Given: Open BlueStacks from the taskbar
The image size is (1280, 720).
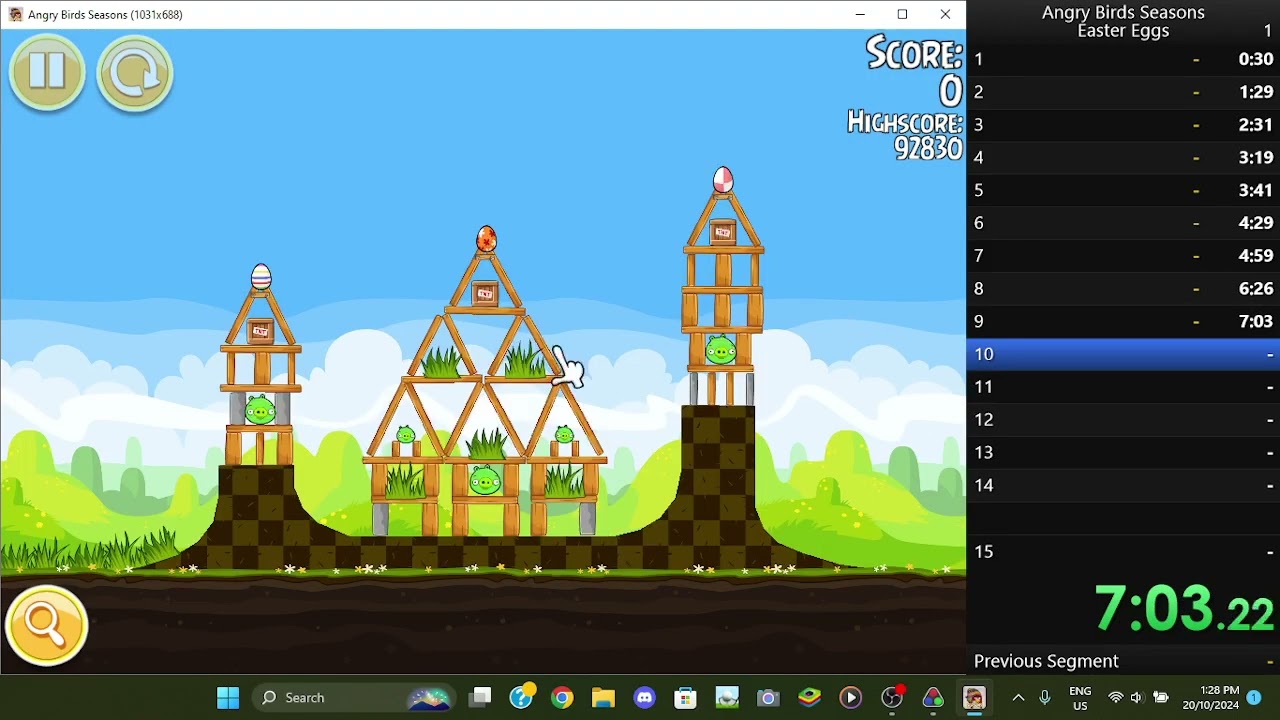Looking at the screenshot, I should pyautogui.click(x=809, y=698).
